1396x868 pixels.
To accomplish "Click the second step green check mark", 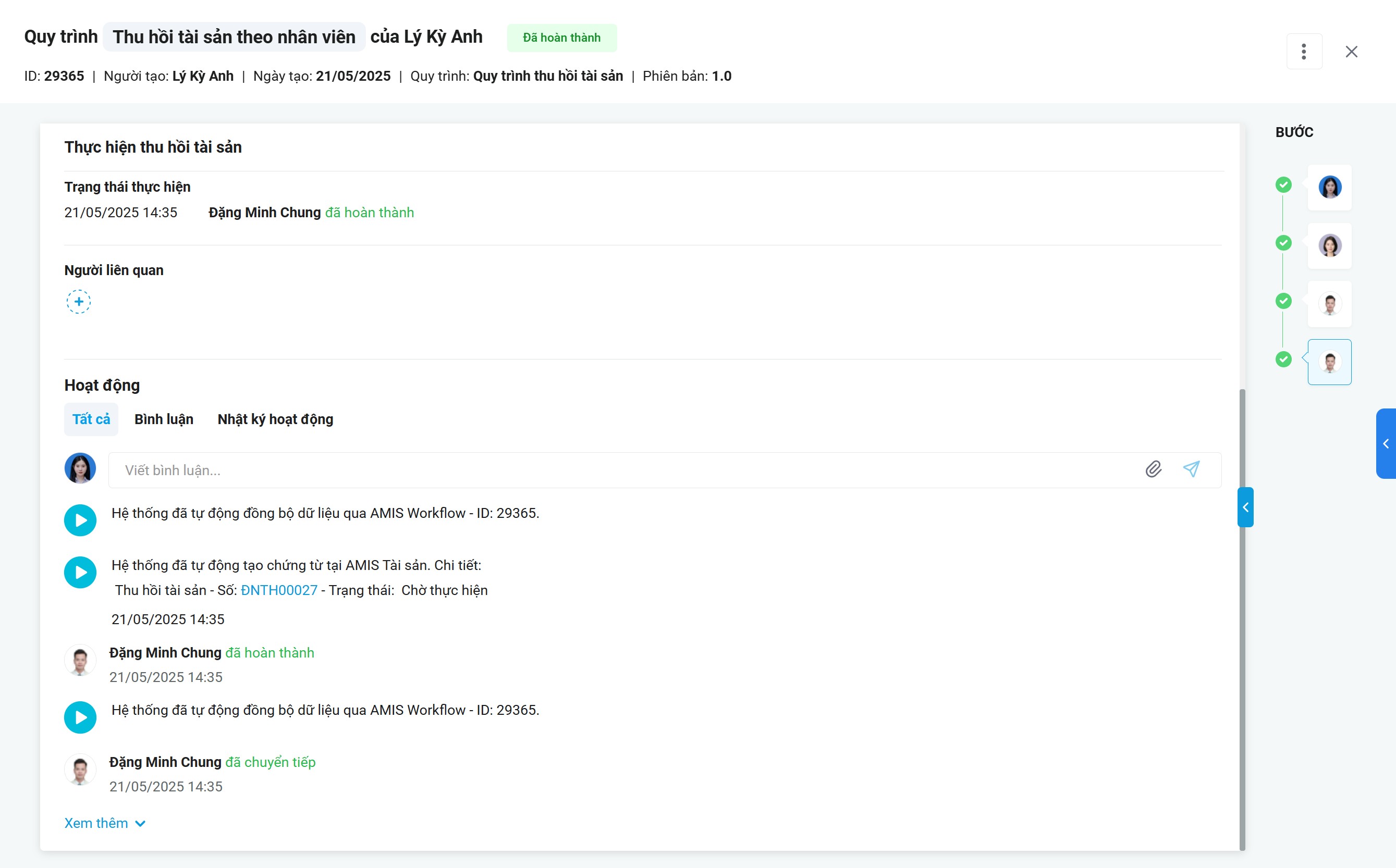I will pos(1283,243).
